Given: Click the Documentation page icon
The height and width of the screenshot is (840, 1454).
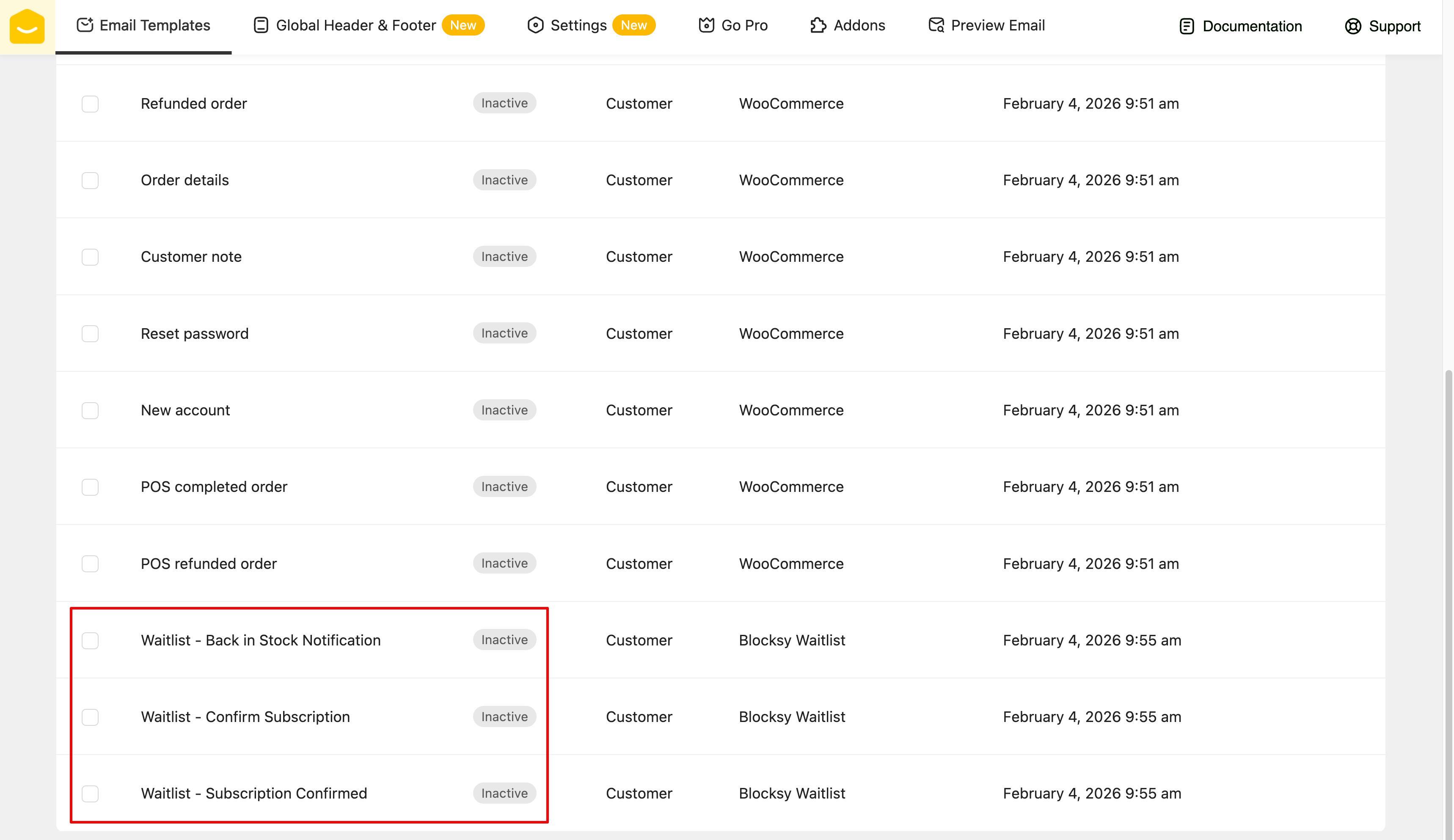Looking at the screenshot, I should coord(1186,26).
